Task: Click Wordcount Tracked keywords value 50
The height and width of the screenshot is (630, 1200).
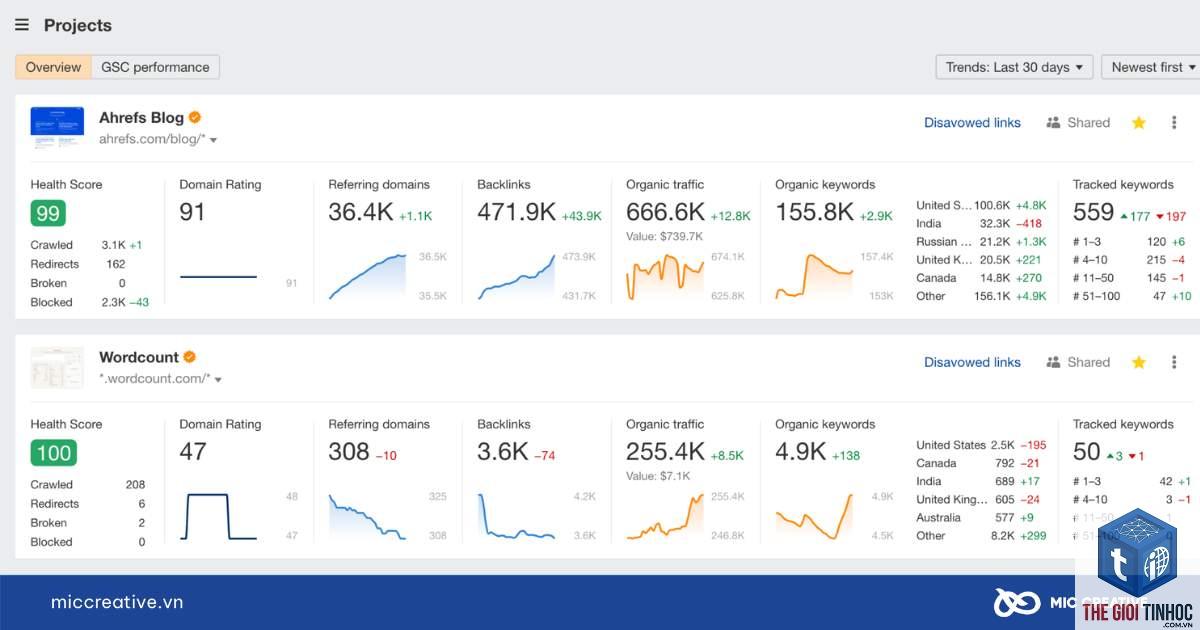Action: pos(1086,452)
